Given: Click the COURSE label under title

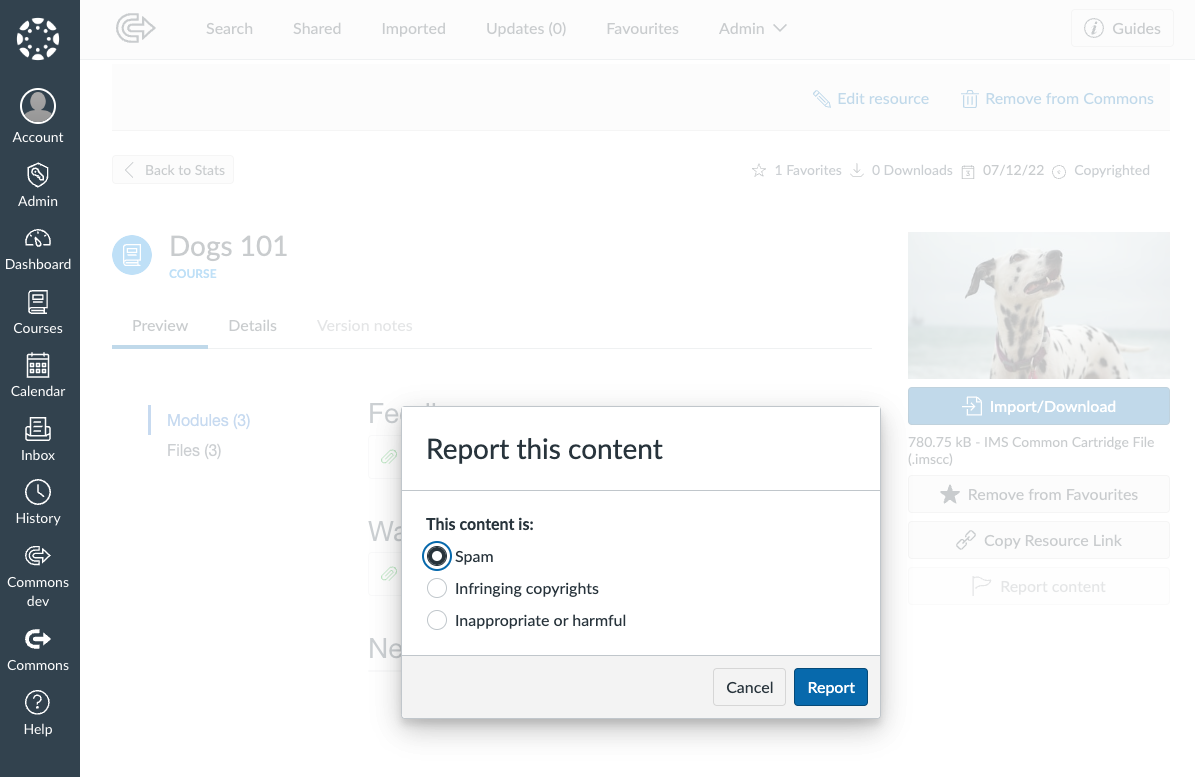Looking at the screenshot, I should pos(193,273).
